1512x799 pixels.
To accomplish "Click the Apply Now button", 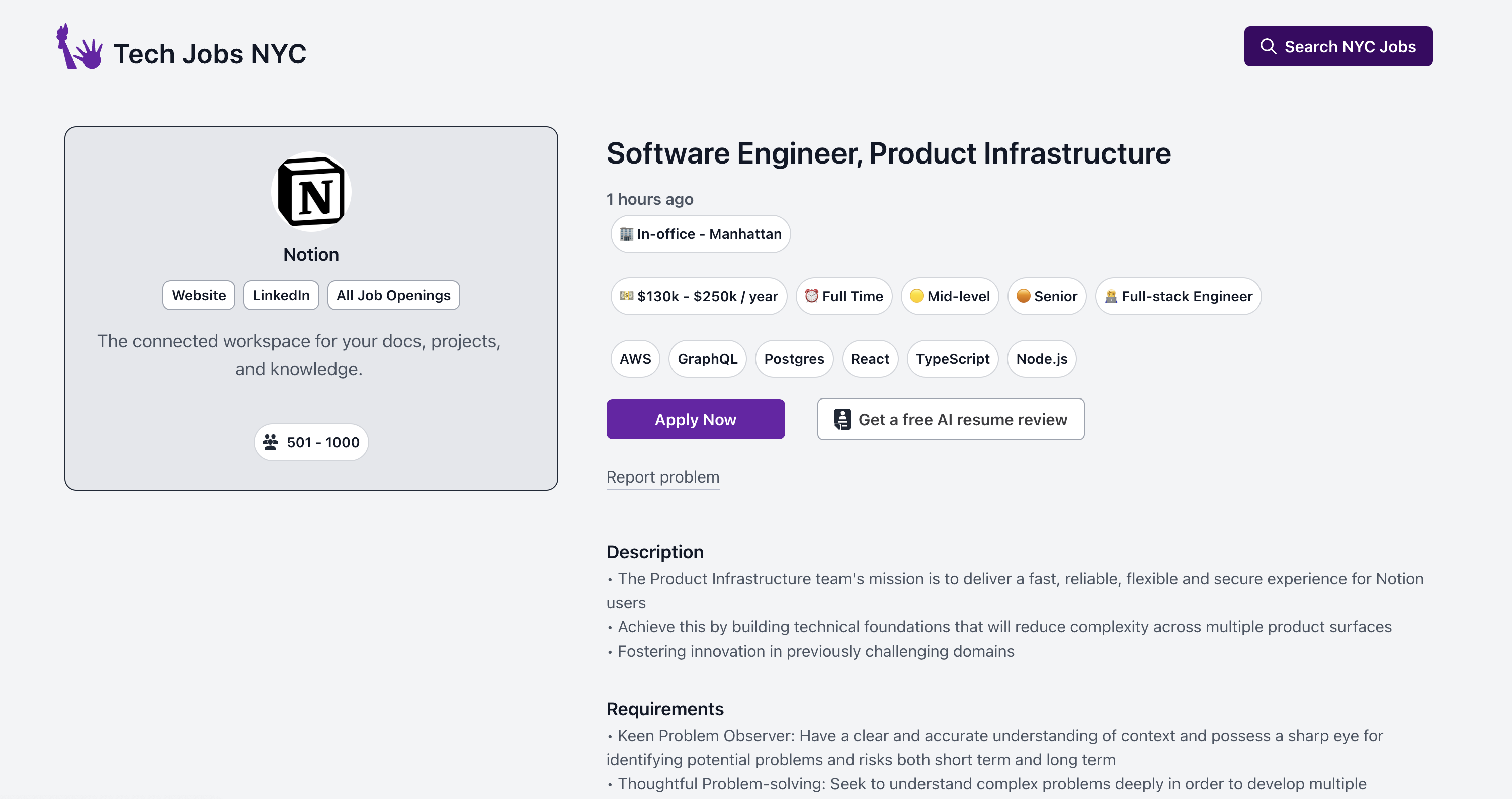I will tap(696, 419).
